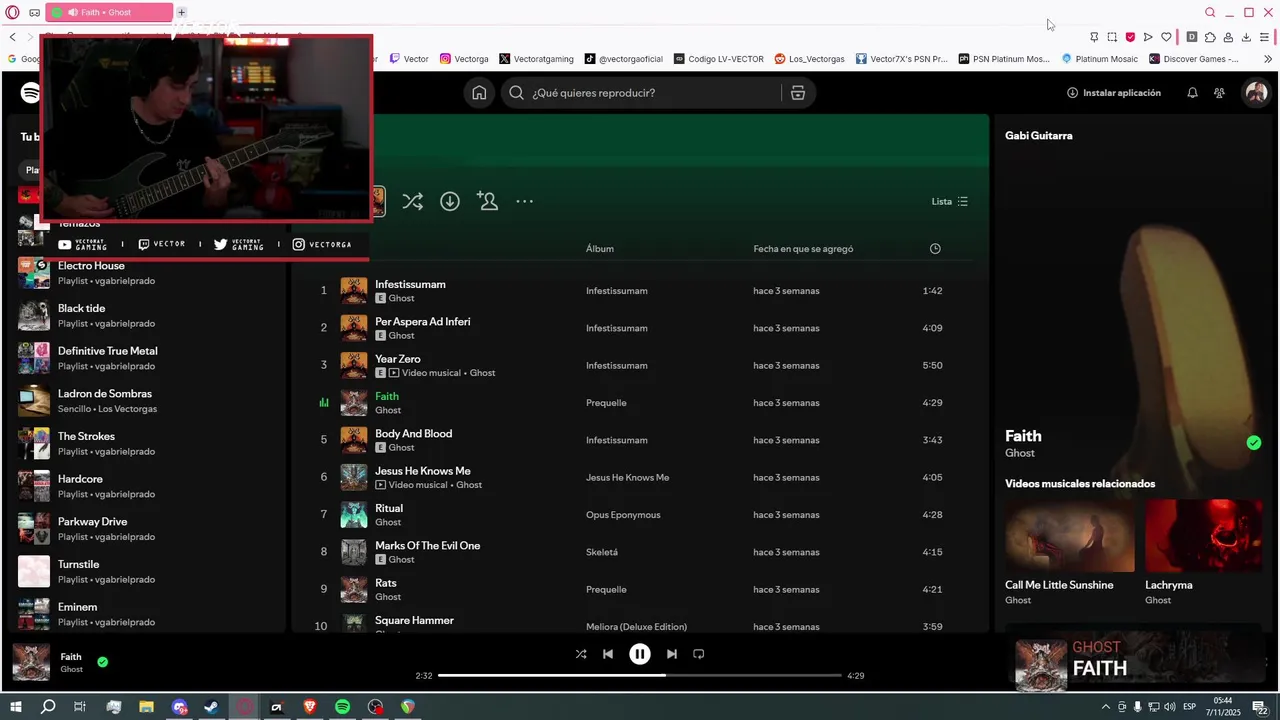Open the Codigo LV-VECTOR bookmark
This screenshot has width=1280, height=720.
(x=719, y=59)
